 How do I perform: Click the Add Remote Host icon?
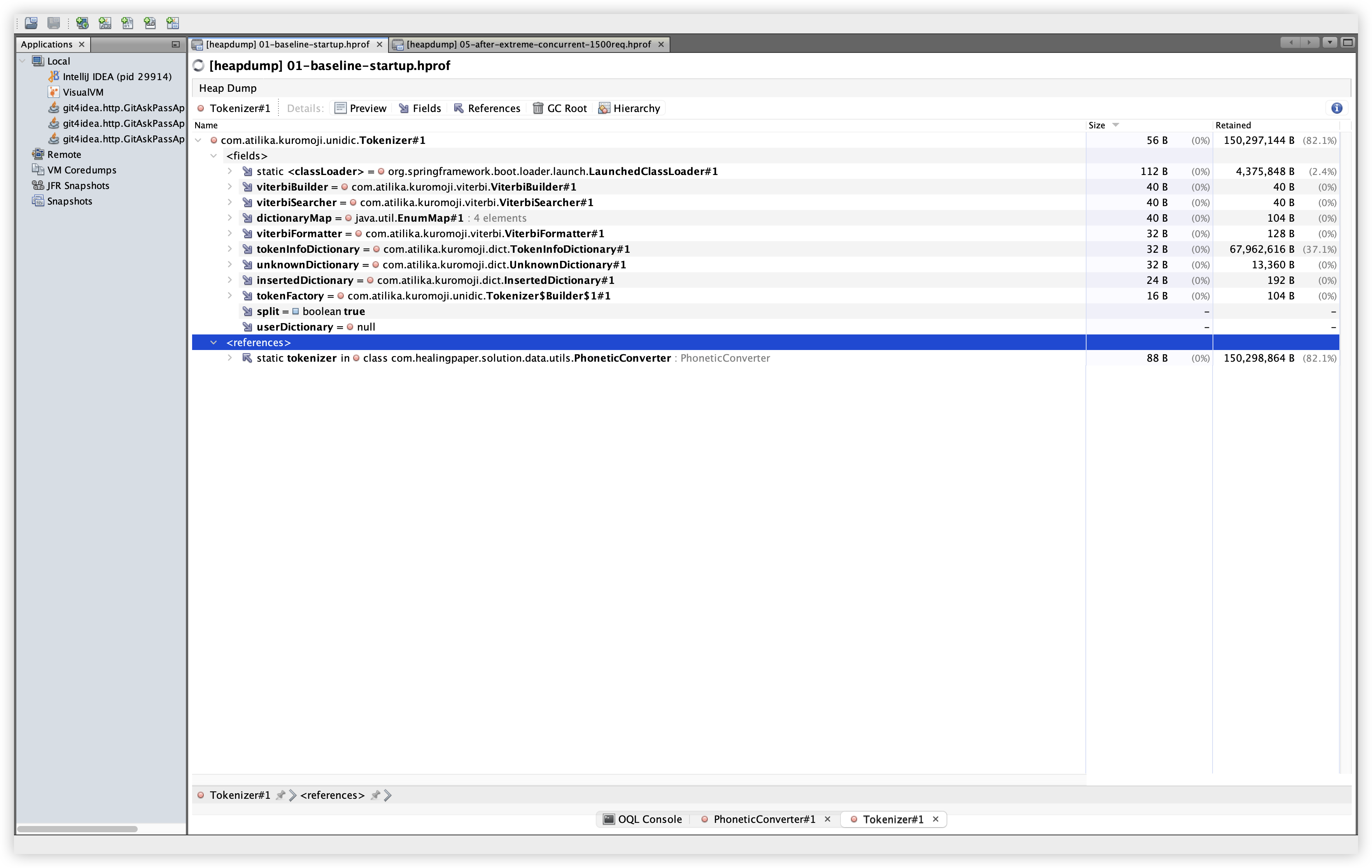click(82, 23)
